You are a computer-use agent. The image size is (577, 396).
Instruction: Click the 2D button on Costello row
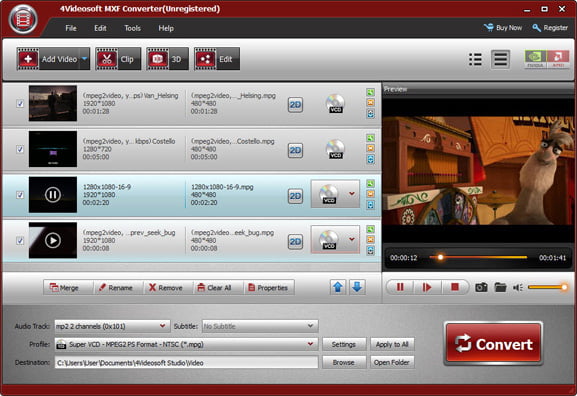click(295, 151)
